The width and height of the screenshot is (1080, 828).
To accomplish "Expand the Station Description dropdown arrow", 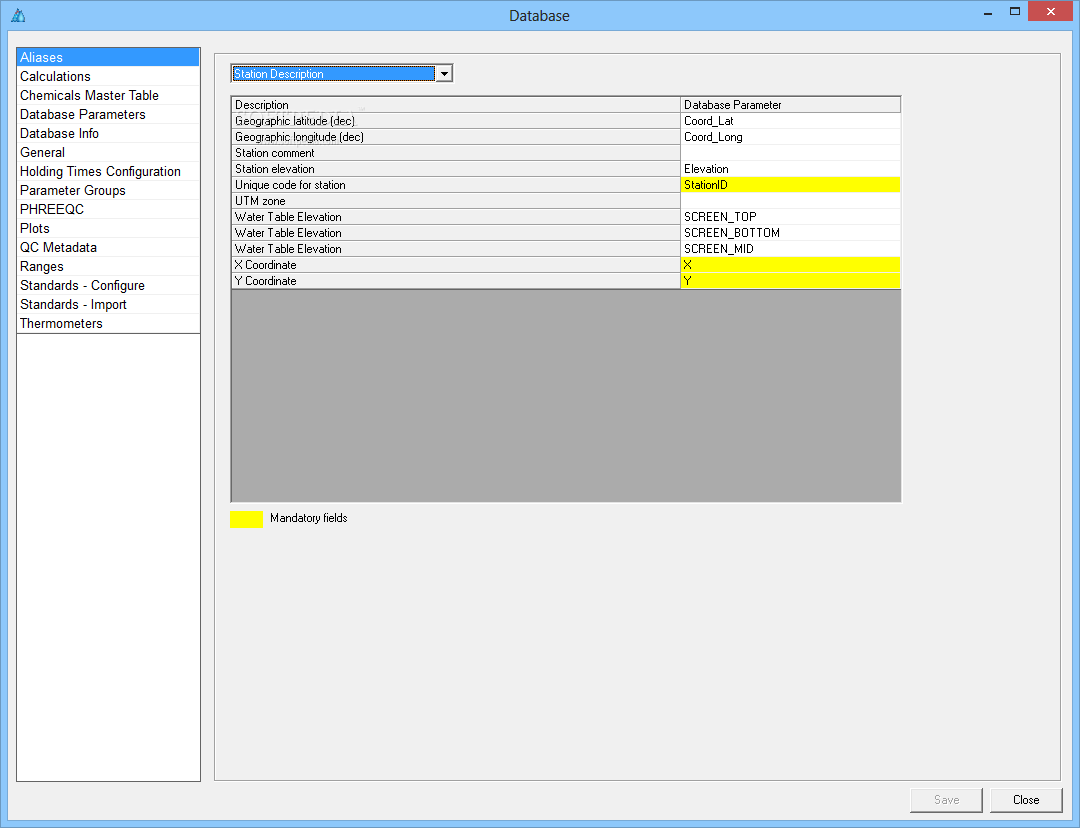I will click(x=444, y=74).
